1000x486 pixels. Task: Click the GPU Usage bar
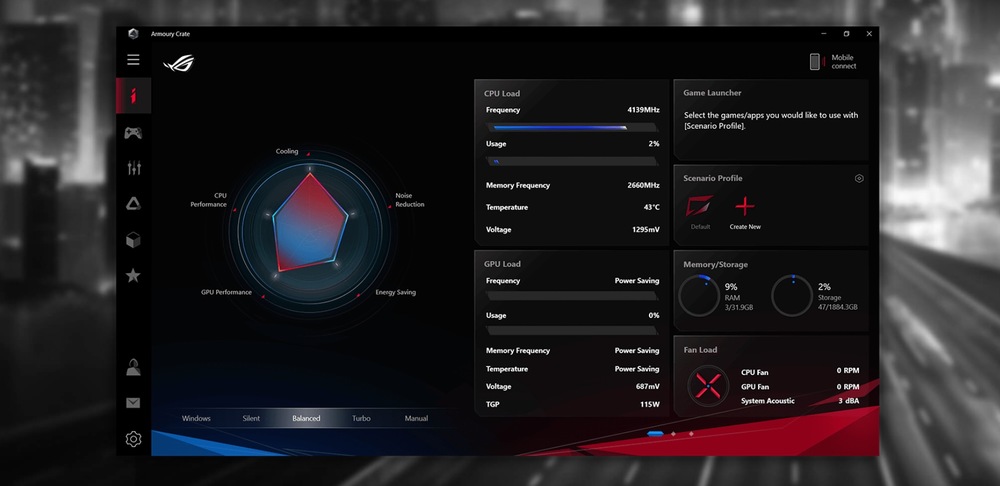click(572, 330)
